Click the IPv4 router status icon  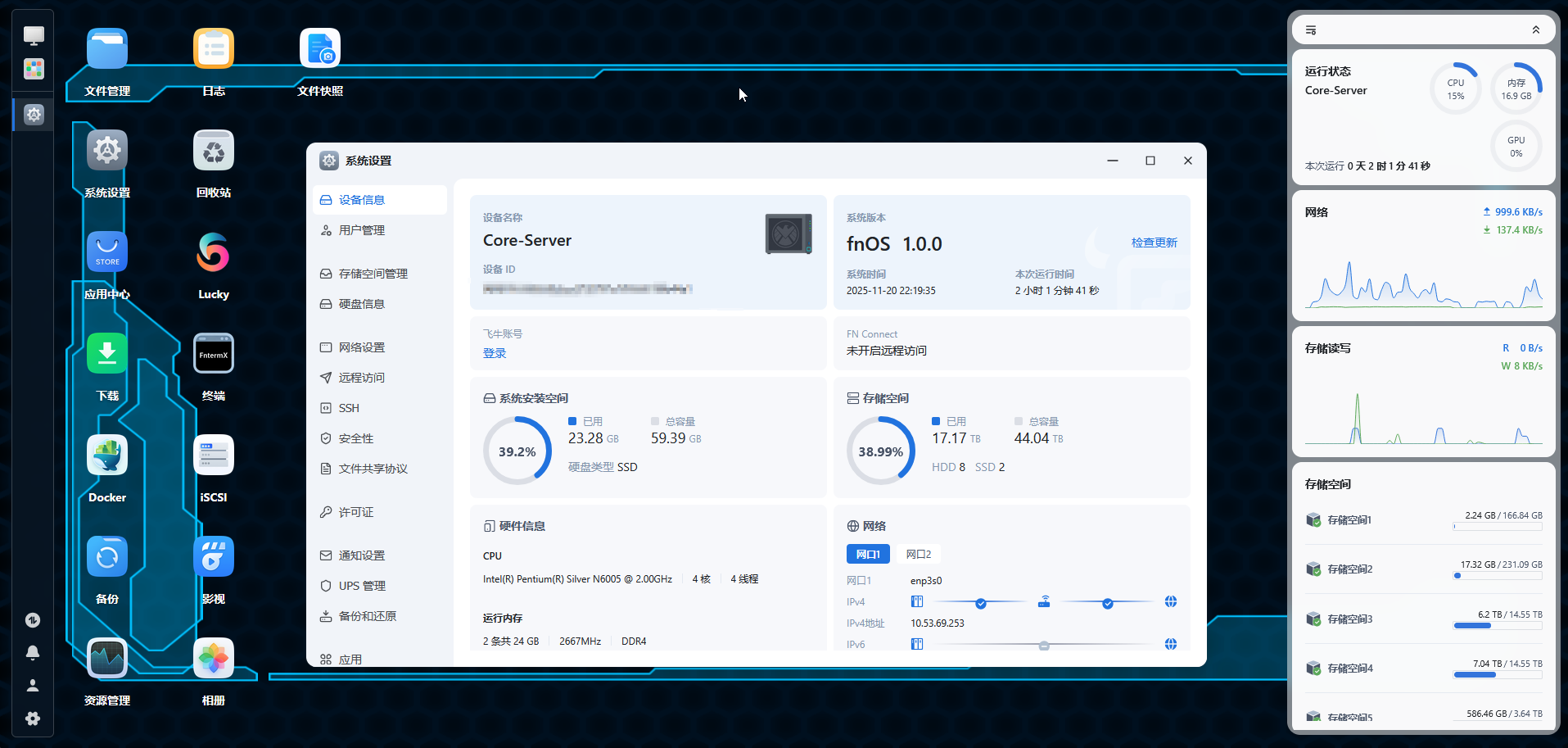pyautogui.click(x=1044, y=602)
